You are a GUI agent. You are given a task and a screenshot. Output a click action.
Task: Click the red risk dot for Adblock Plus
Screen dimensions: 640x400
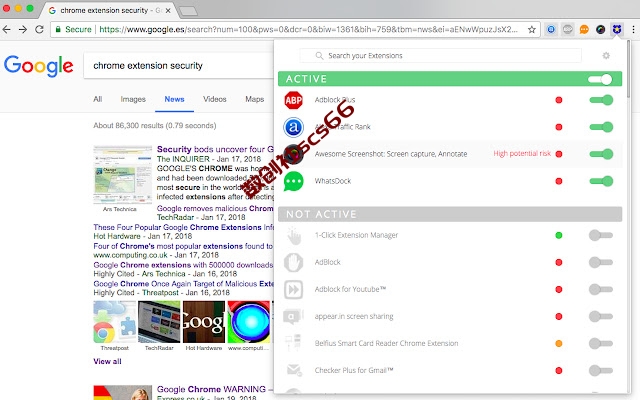point(559,100)
